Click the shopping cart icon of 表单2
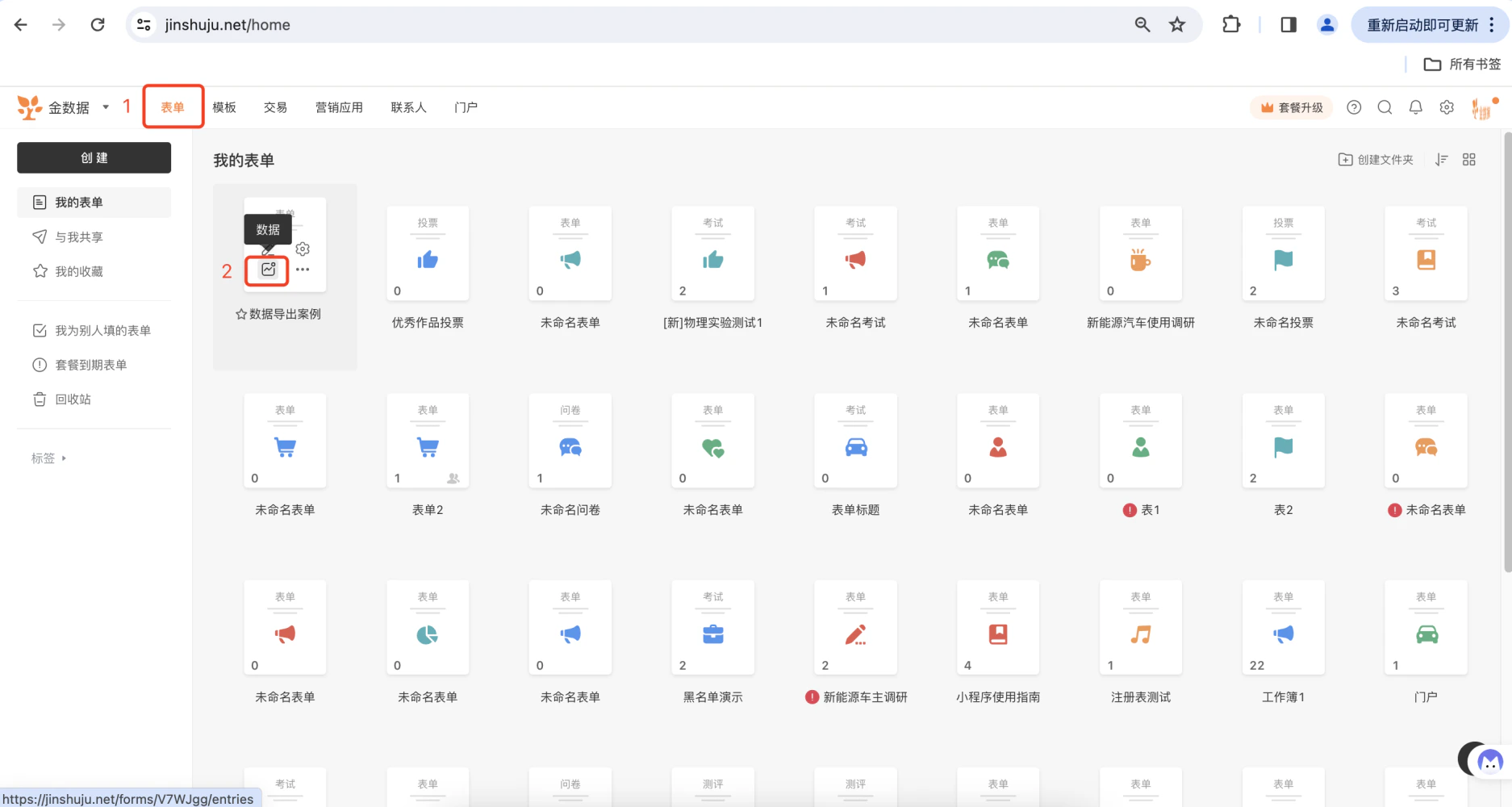This screenshot has width=1512, height=807. (428, 447)
